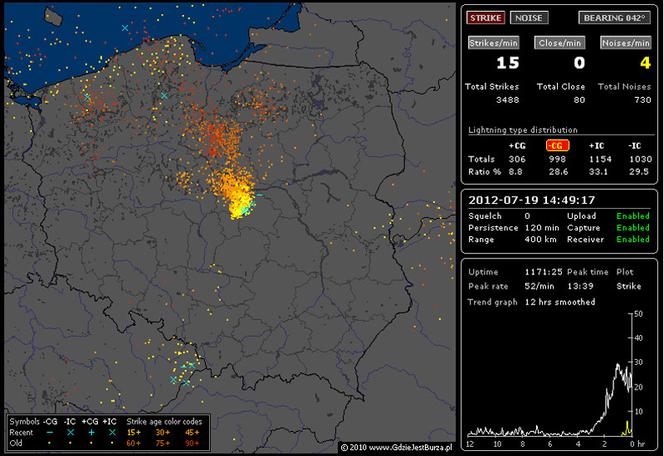Click the Peak rate value 52/min
Viewport: 664px width, 456px height.
pyautogui.click(x=539, y=286)
